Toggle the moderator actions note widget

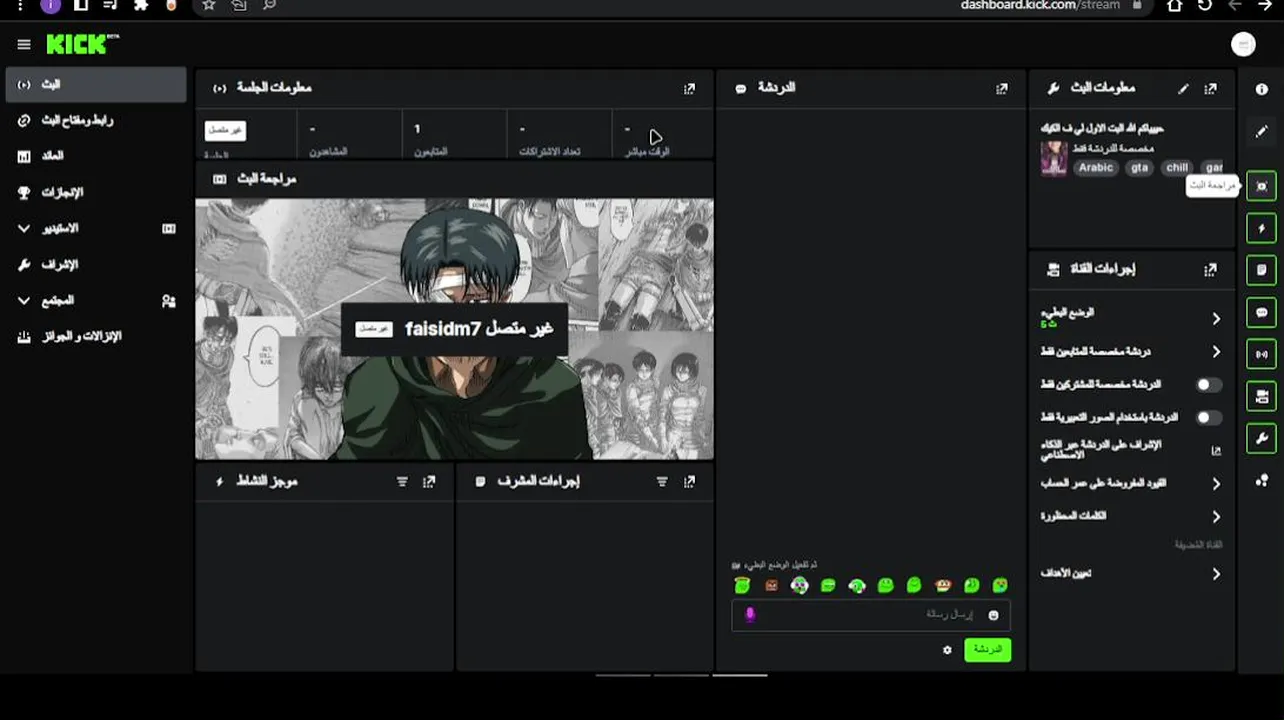point(1262,270)
